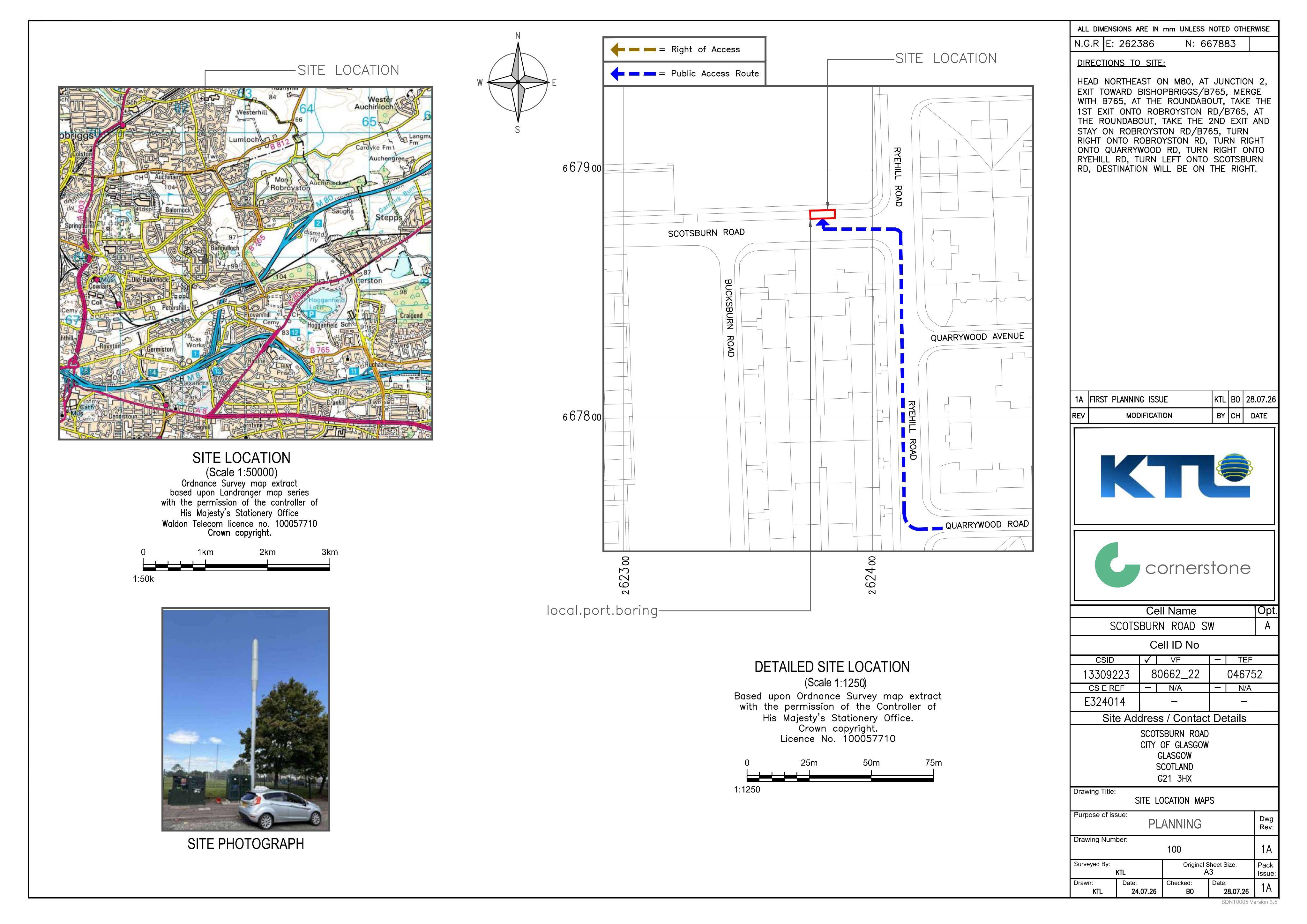Select the 'FIRST PLANNING ISSUE' revision entry
The width and height of the screenshot is (1307, 924).
click(1128, 399)
